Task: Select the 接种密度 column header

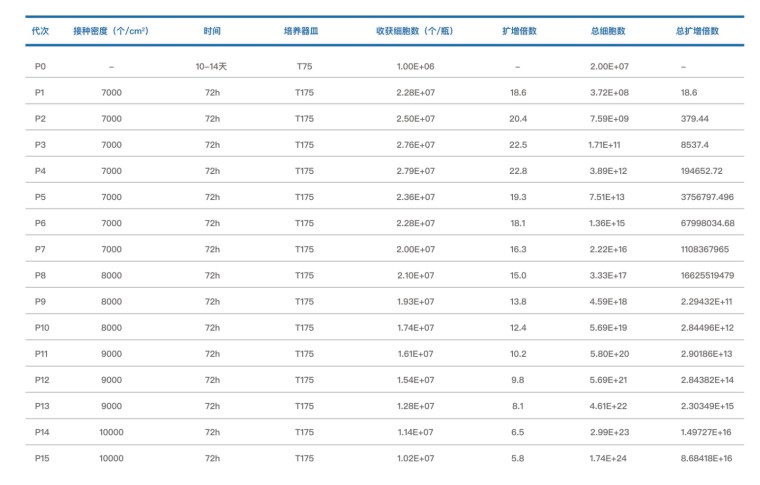Action: click(x=111, y=31)
